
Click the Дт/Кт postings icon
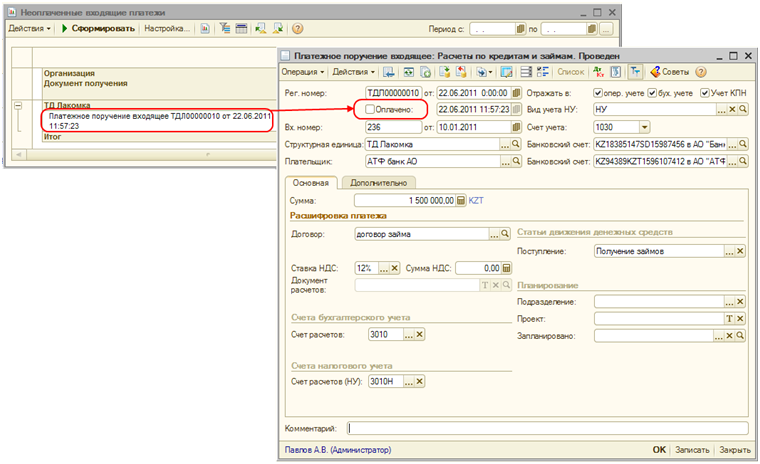coord(599,72)
